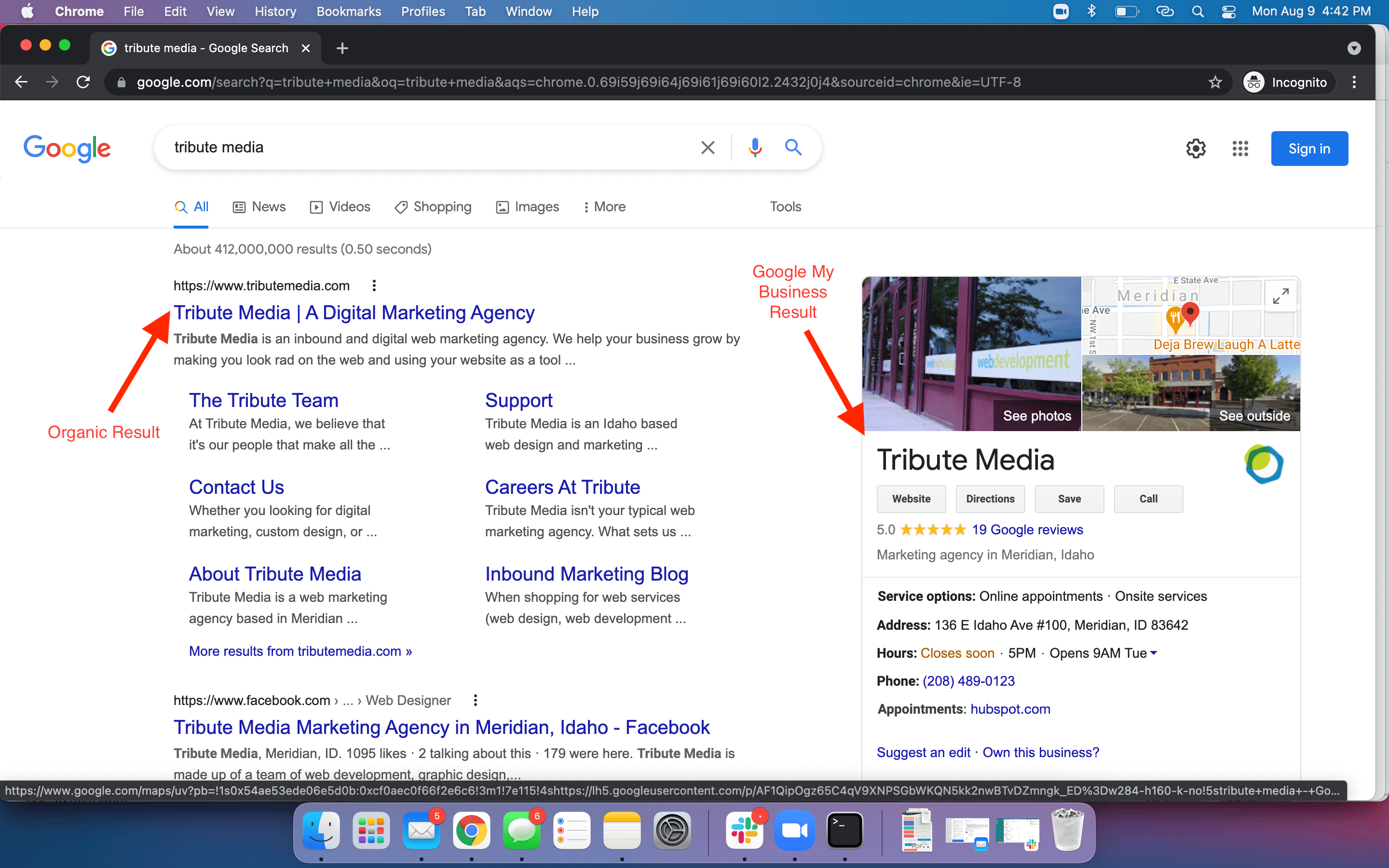1389x868 pixels.
Task: Click Suggest an edit link
Action: pos(924,752)
